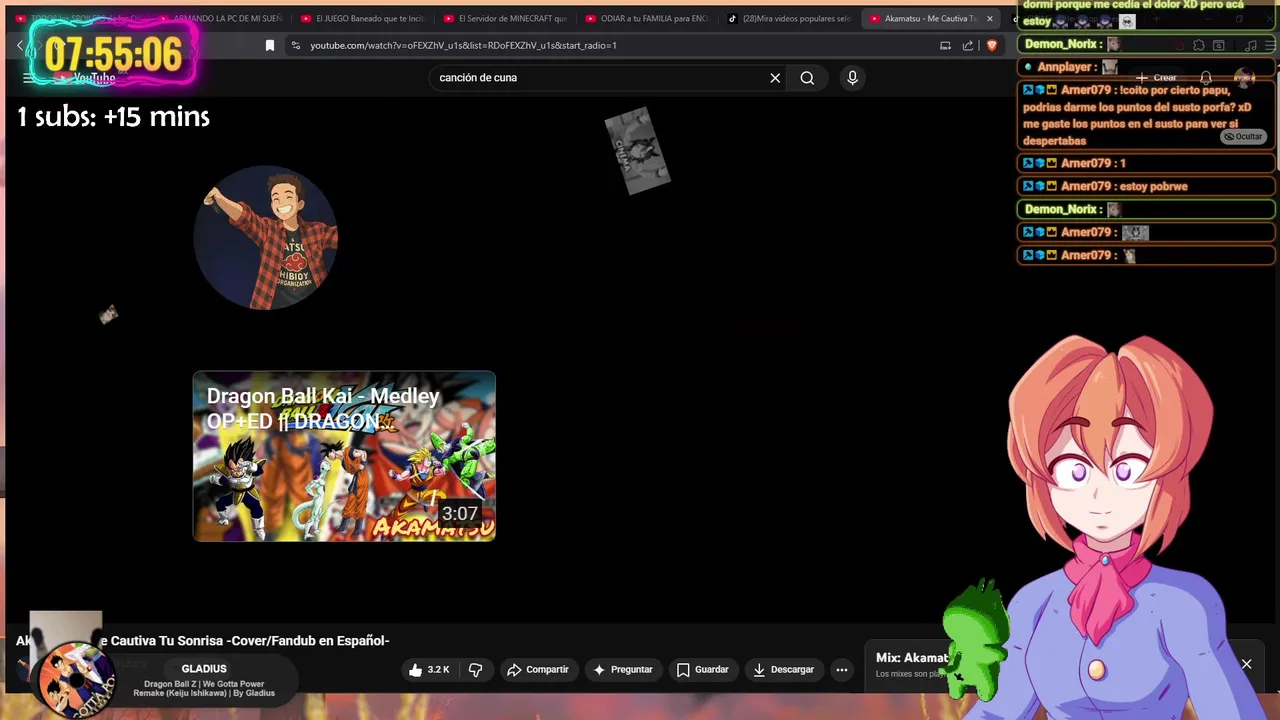The image size is (1280, 720).
Task: Switch to the El Servidor de MINECRAFT tab
Action: [x=505, y=18]
